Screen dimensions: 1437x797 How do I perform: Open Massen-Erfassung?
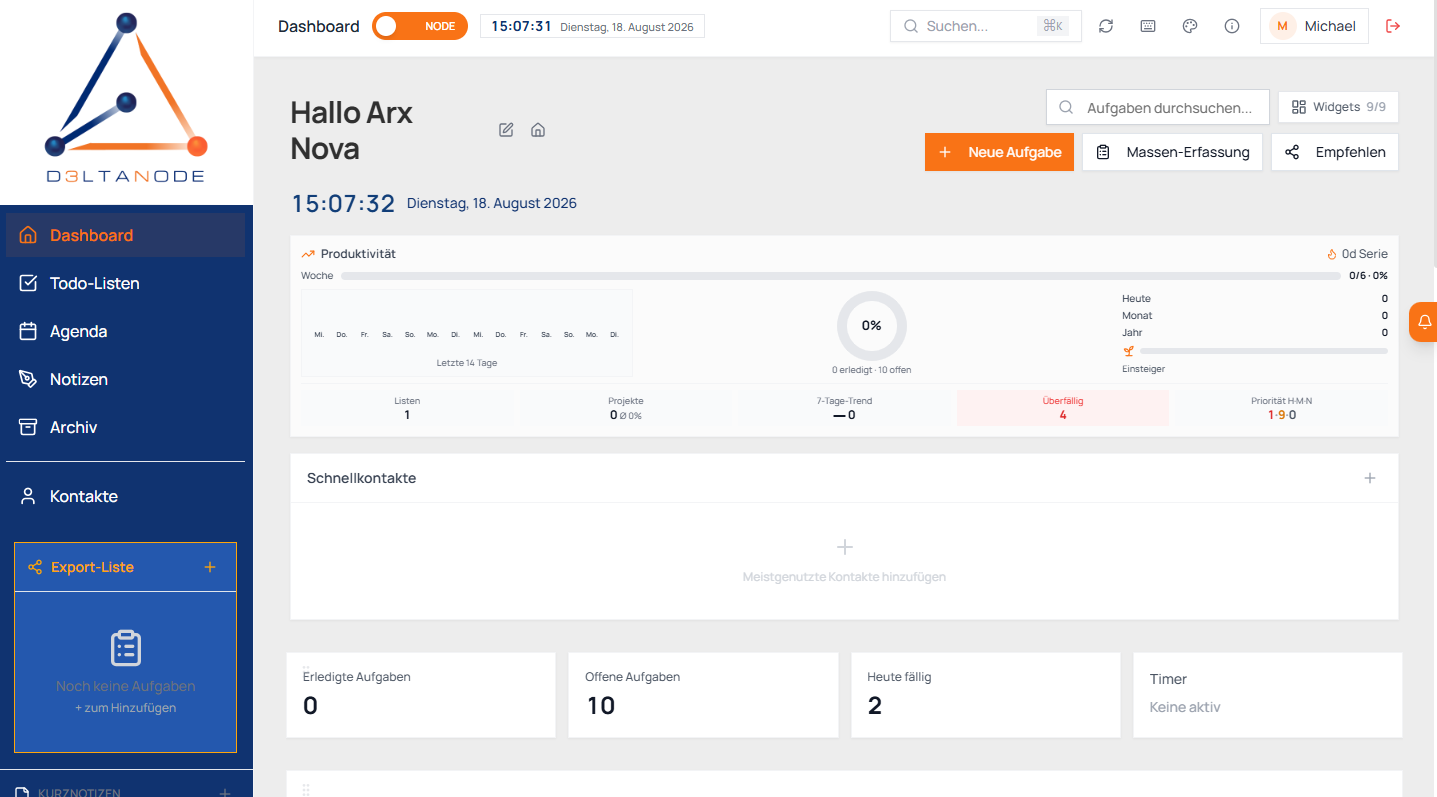click(x=1172, y=152)
